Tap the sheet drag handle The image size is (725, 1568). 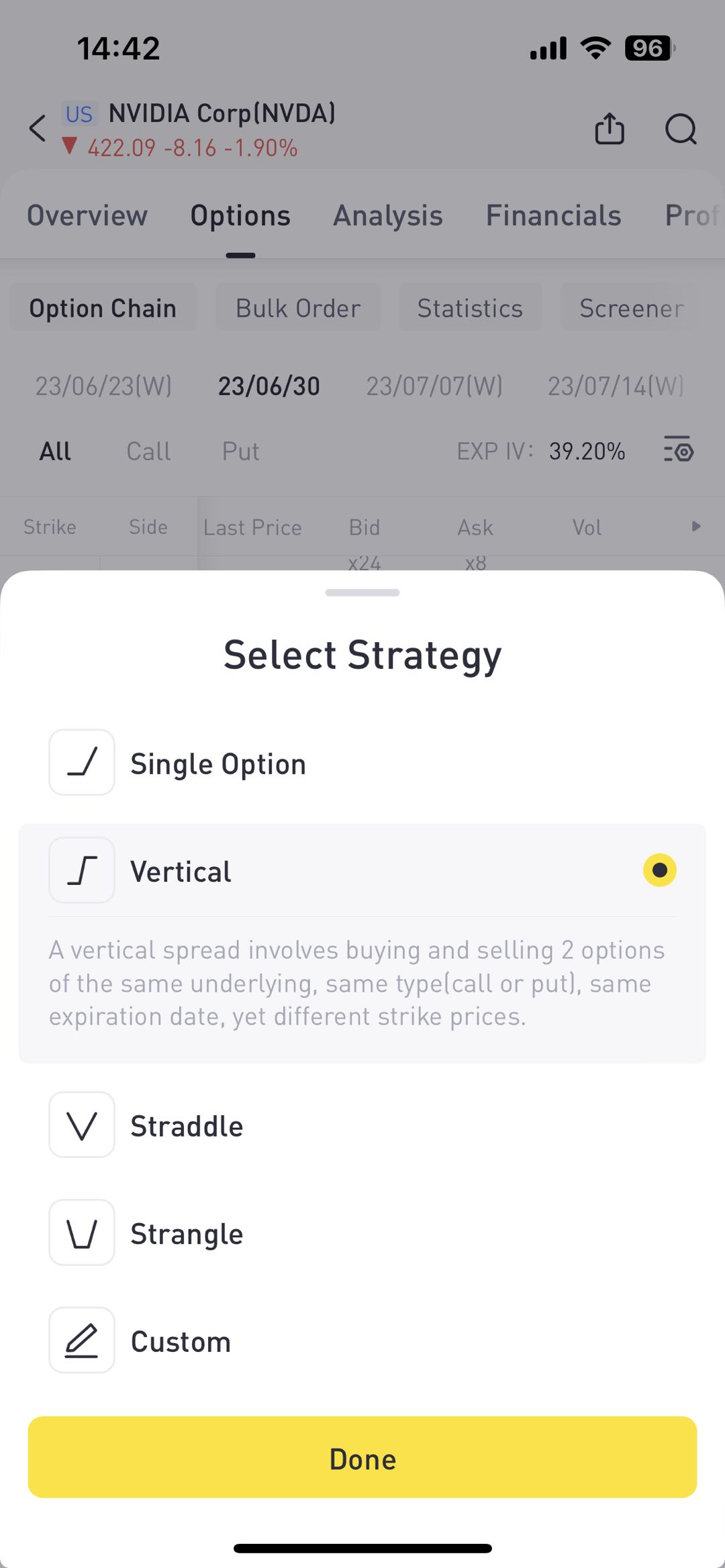(362, 592)
